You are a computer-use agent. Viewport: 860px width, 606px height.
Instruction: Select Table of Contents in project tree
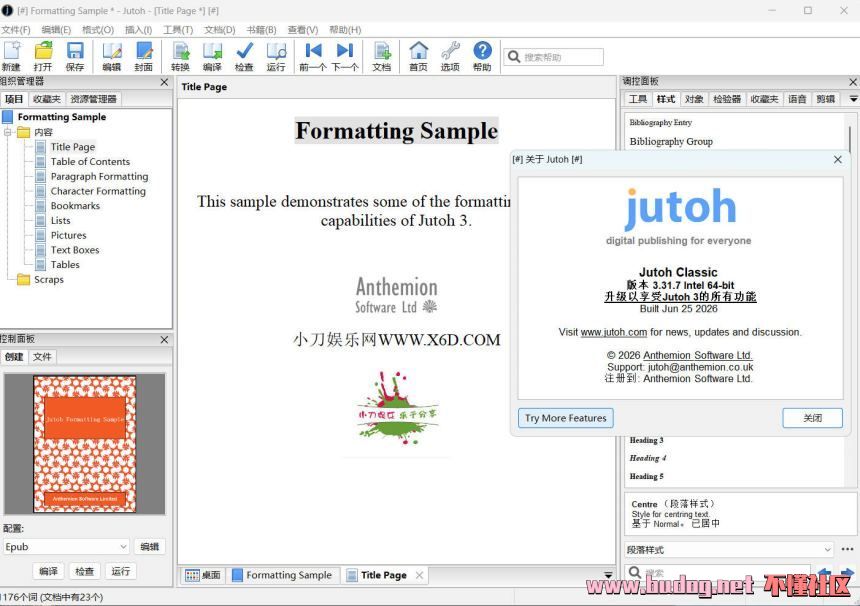point(90,162)
